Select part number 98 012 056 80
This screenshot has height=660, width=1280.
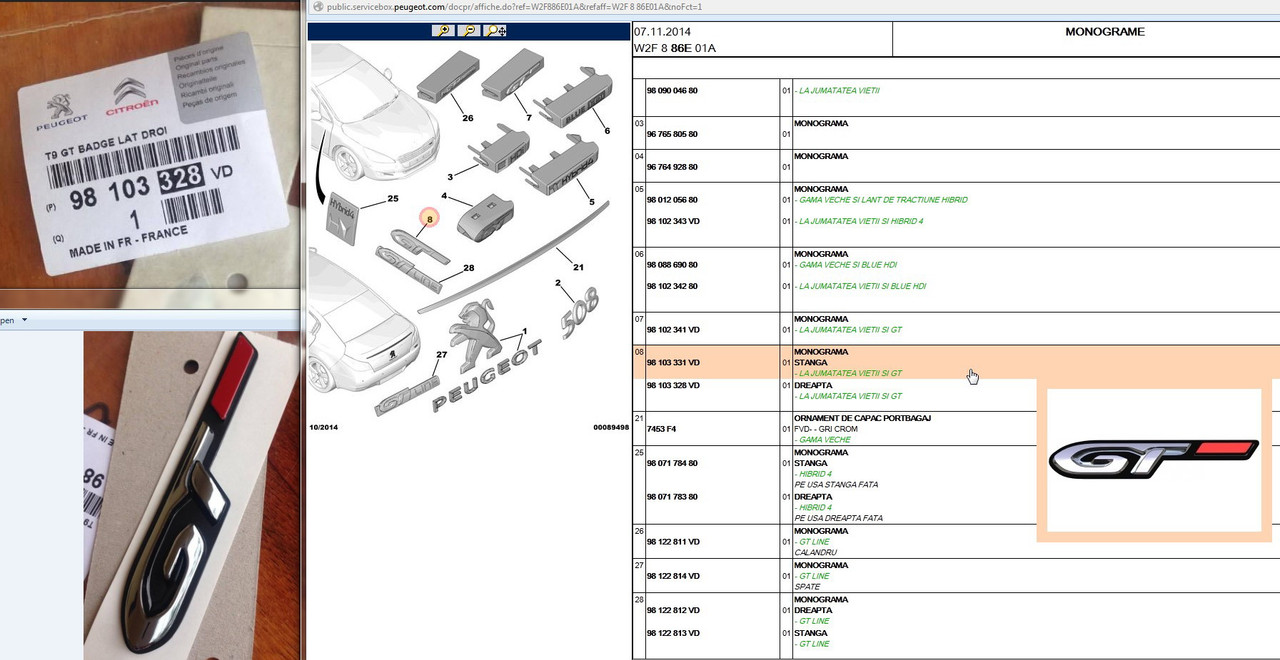pyautogui.click(x=672, y=200)
